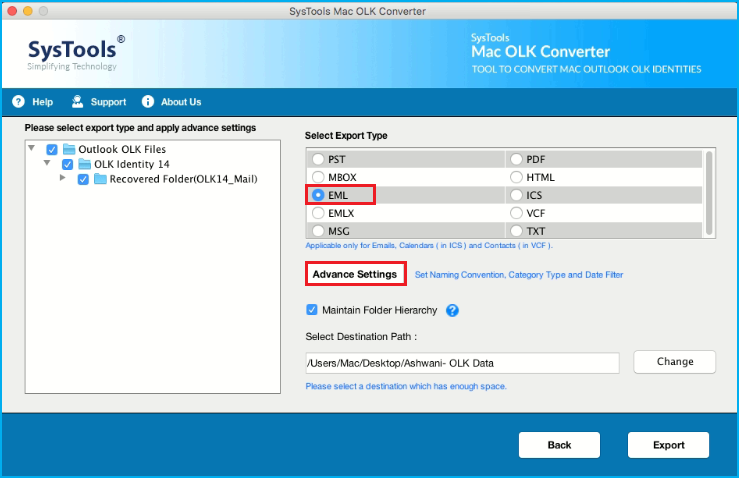
Task: Click the 'Select Export Type' heading
Action: coord(346,136)
